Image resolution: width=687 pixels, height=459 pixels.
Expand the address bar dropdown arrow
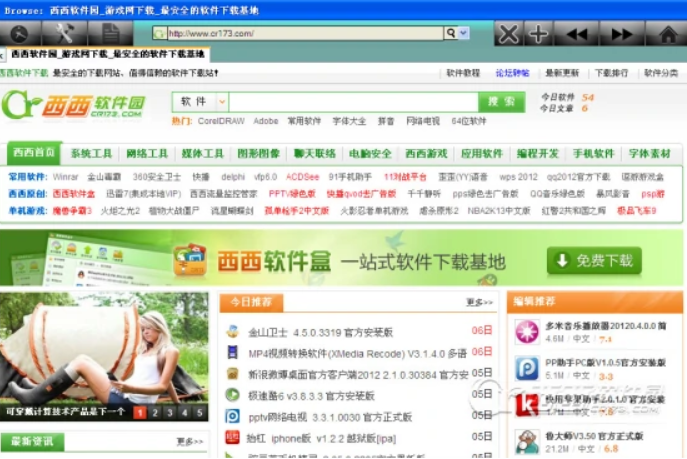click(x=464, y=33)
